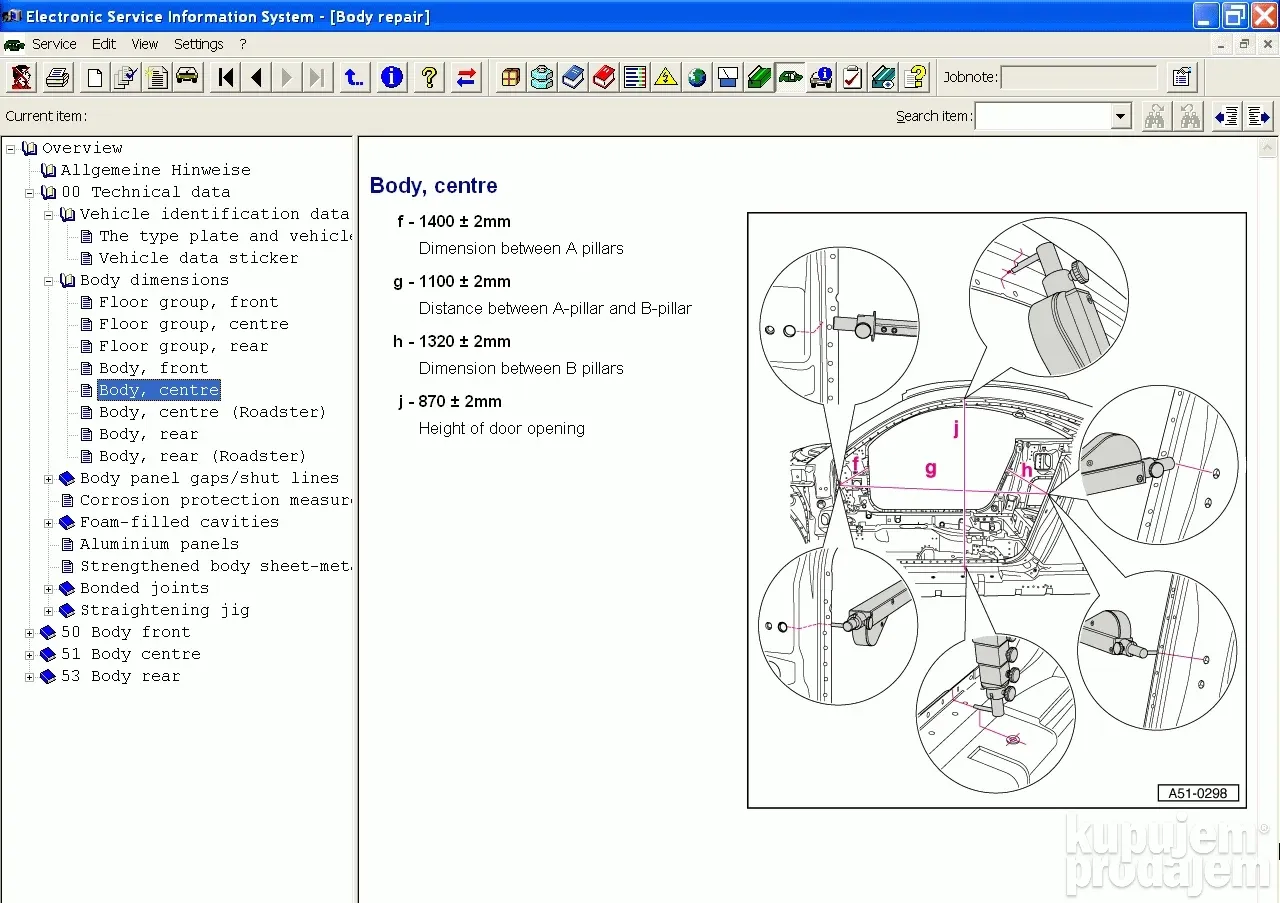The image size is (1280, 903).
Task: Click the yellow car vehicle selection icon
Action: 187,77
